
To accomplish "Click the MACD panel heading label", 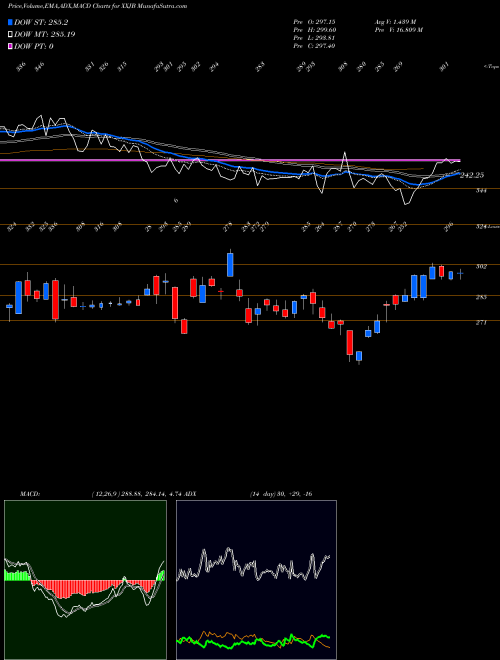I will pos(29,494).
